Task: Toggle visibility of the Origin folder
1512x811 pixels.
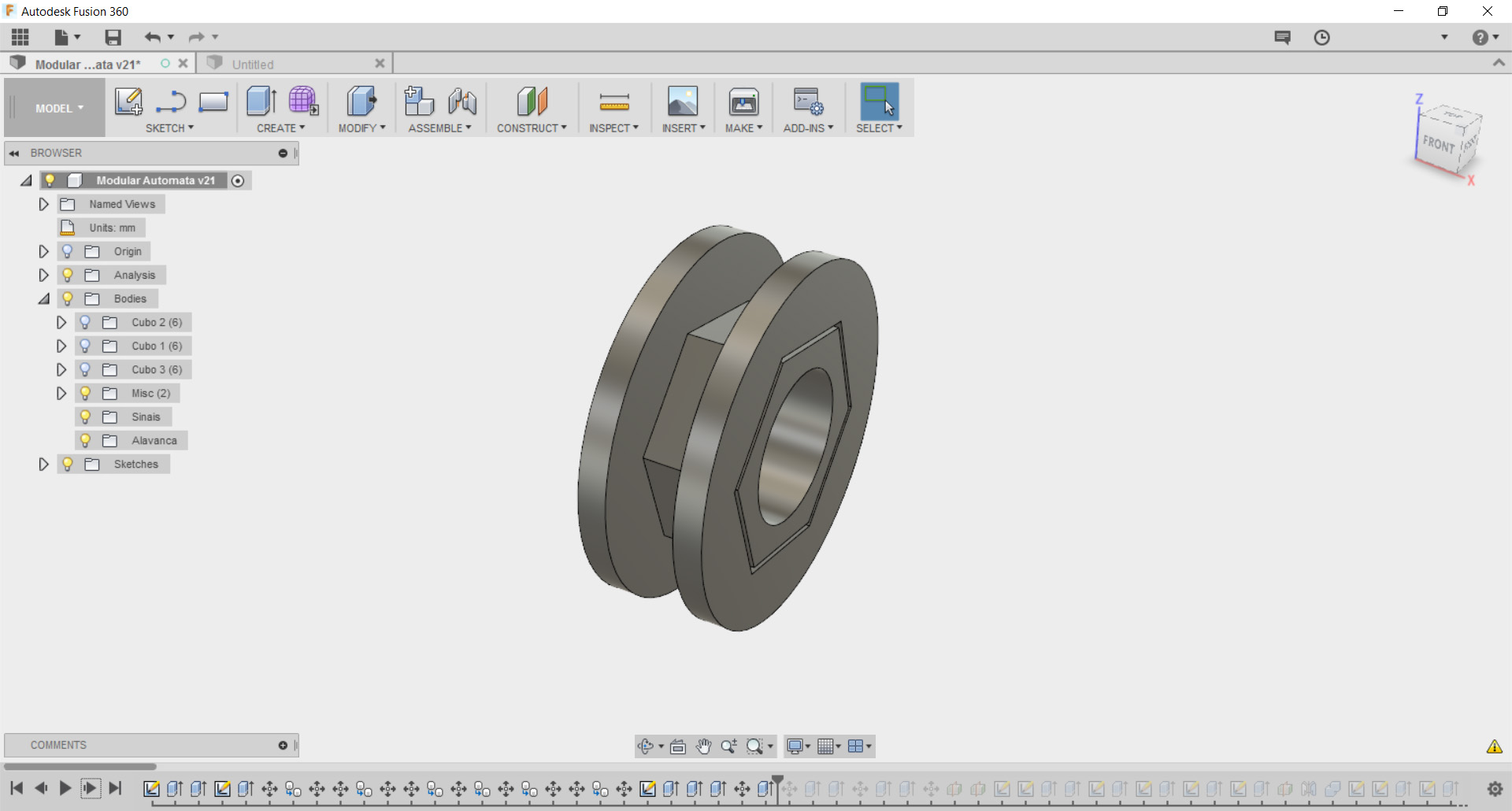Action: 68,251
